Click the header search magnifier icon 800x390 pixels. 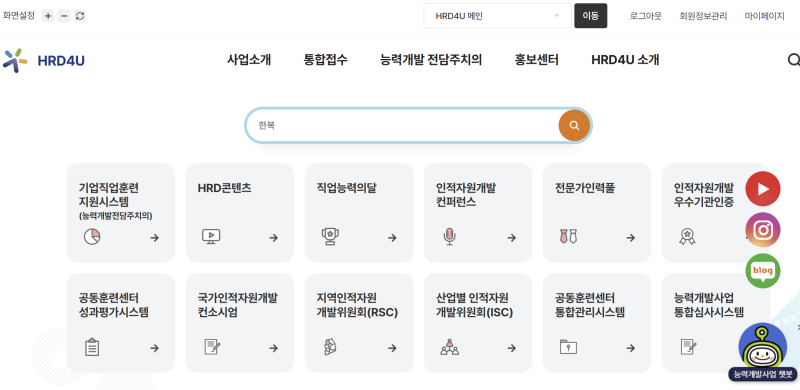pos(793,60)
